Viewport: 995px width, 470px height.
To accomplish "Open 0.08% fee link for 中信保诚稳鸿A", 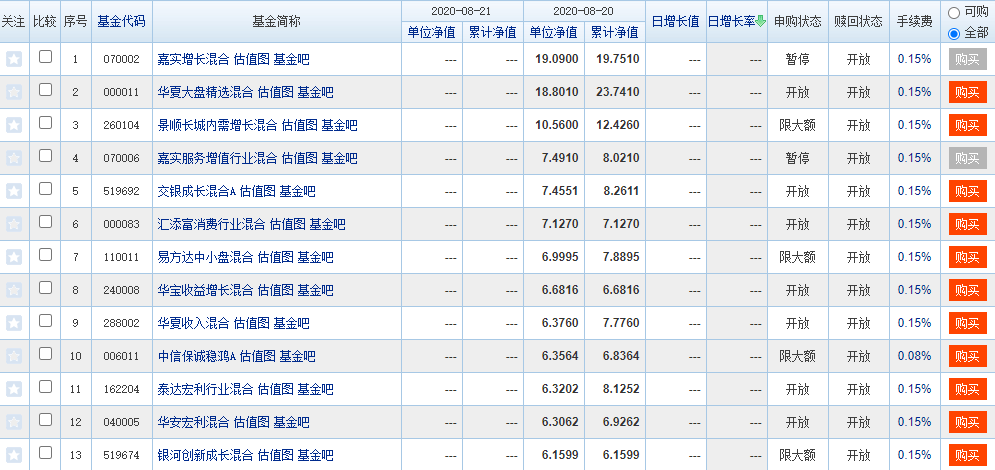I will click(x=914, y=356).
